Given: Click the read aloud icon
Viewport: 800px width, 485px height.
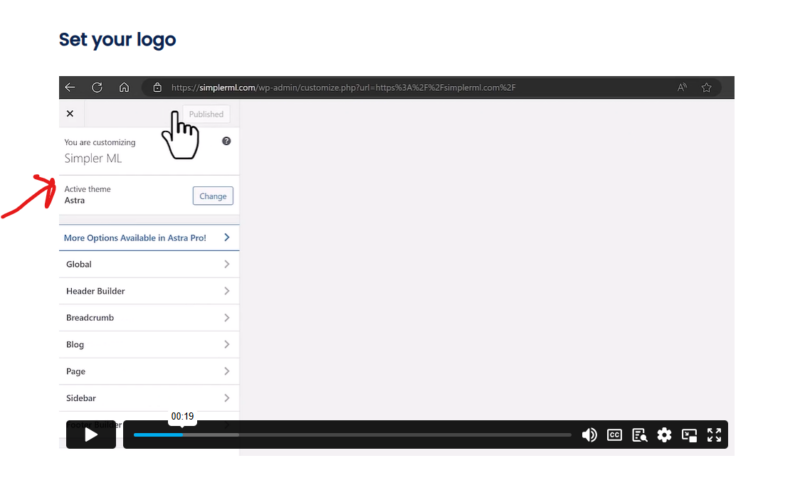Looking at the screenshot, I should (x=682, y=87).
